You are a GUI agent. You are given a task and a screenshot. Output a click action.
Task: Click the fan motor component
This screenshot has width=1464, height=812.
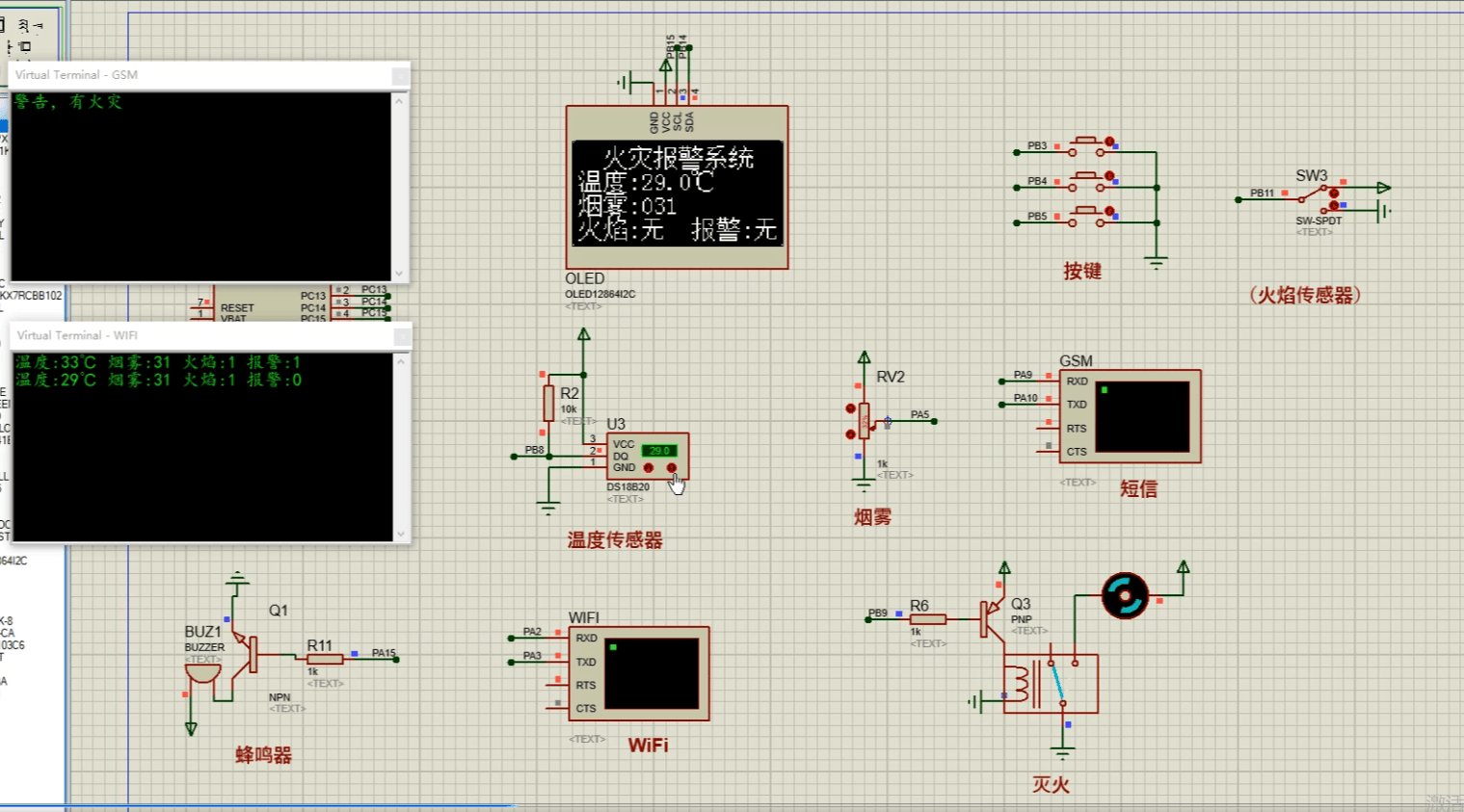tap(1125, 595)
